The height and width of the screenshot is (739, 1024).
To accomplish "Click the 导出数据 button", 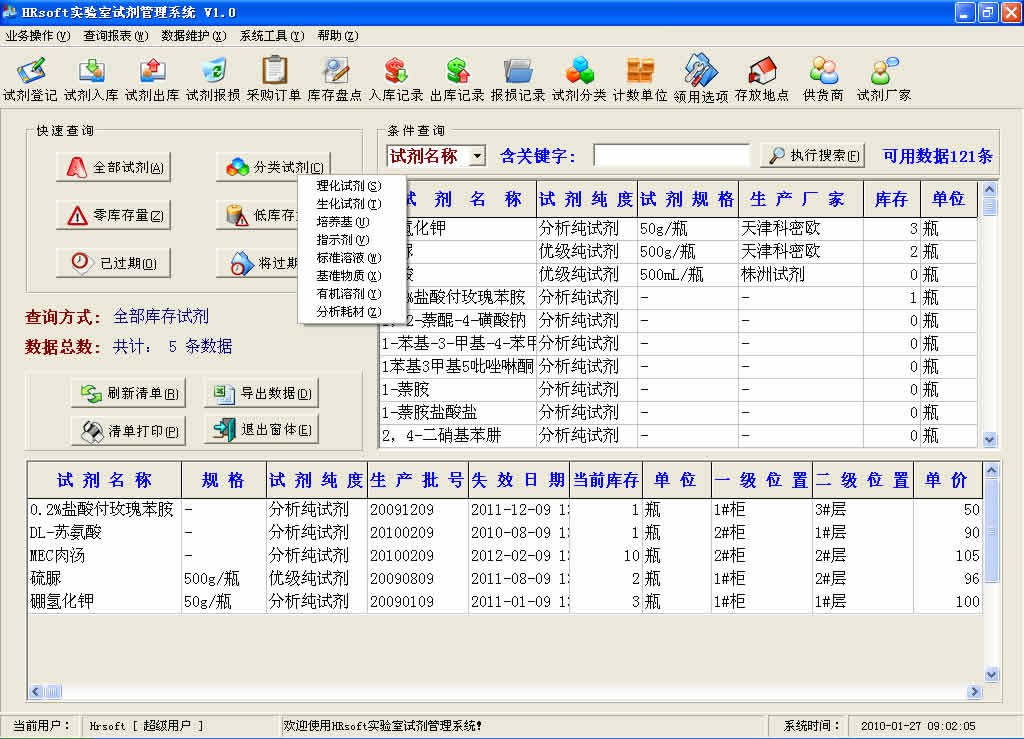I will point(261,394).
